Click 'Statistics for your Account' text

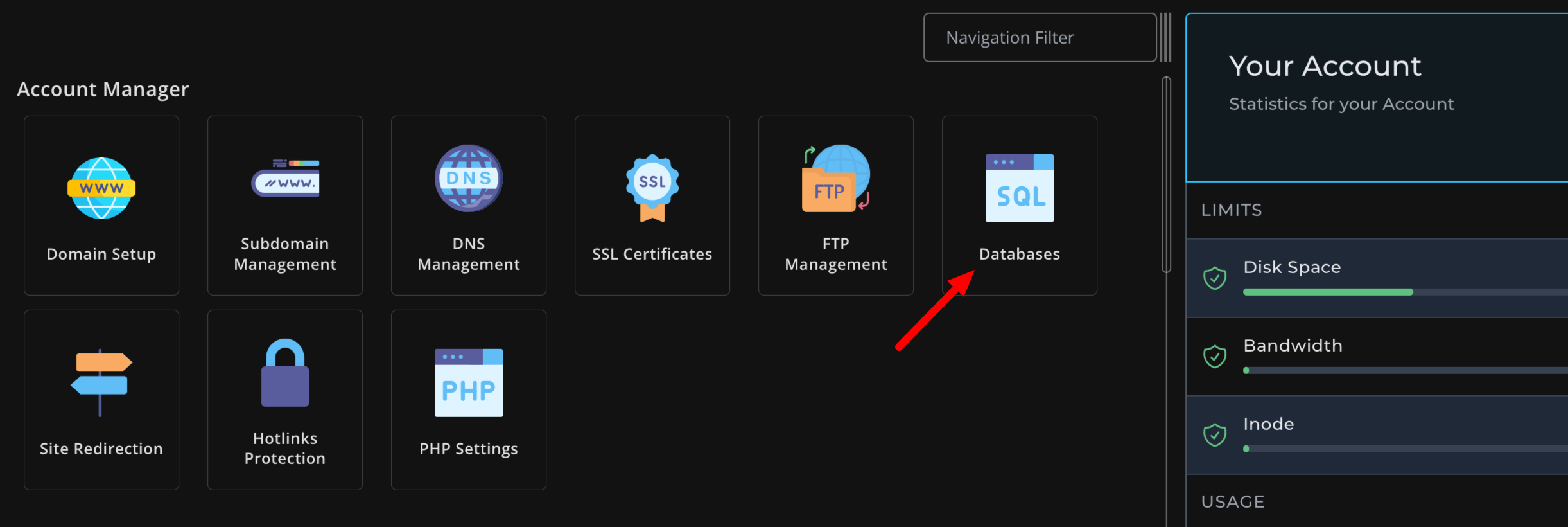pyautogui.click(x=1341, y=104)
